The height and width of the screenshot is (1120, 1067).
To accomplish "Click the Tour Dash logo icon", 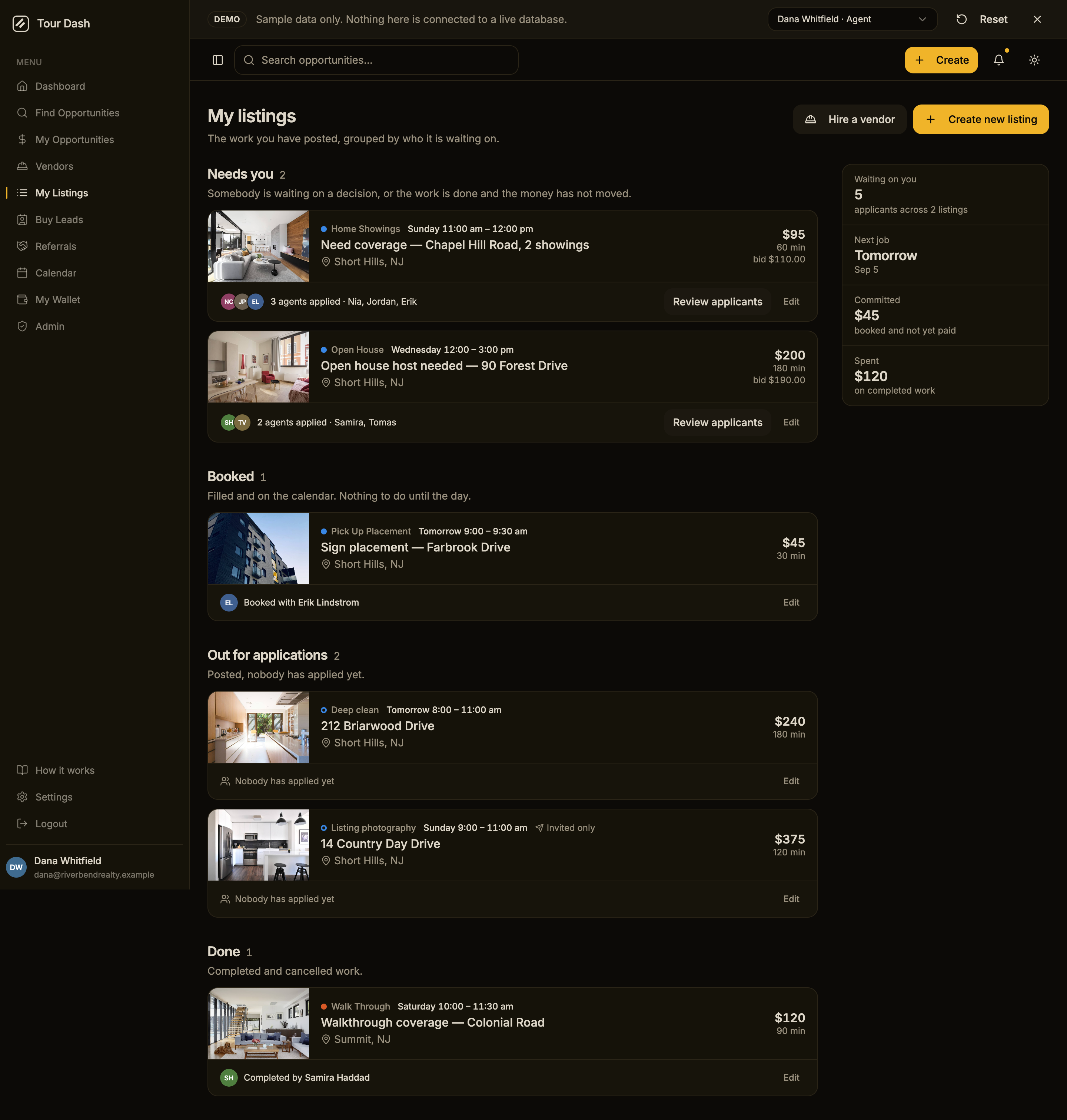I will (x=20, y=23).
